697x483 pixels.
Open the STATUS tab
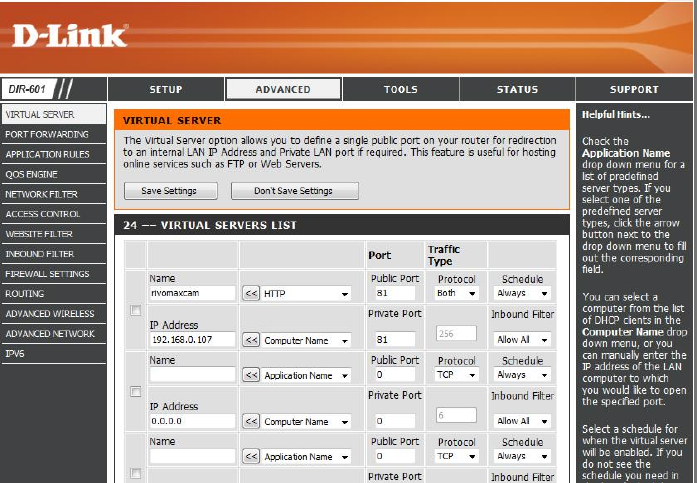(517, 89)
